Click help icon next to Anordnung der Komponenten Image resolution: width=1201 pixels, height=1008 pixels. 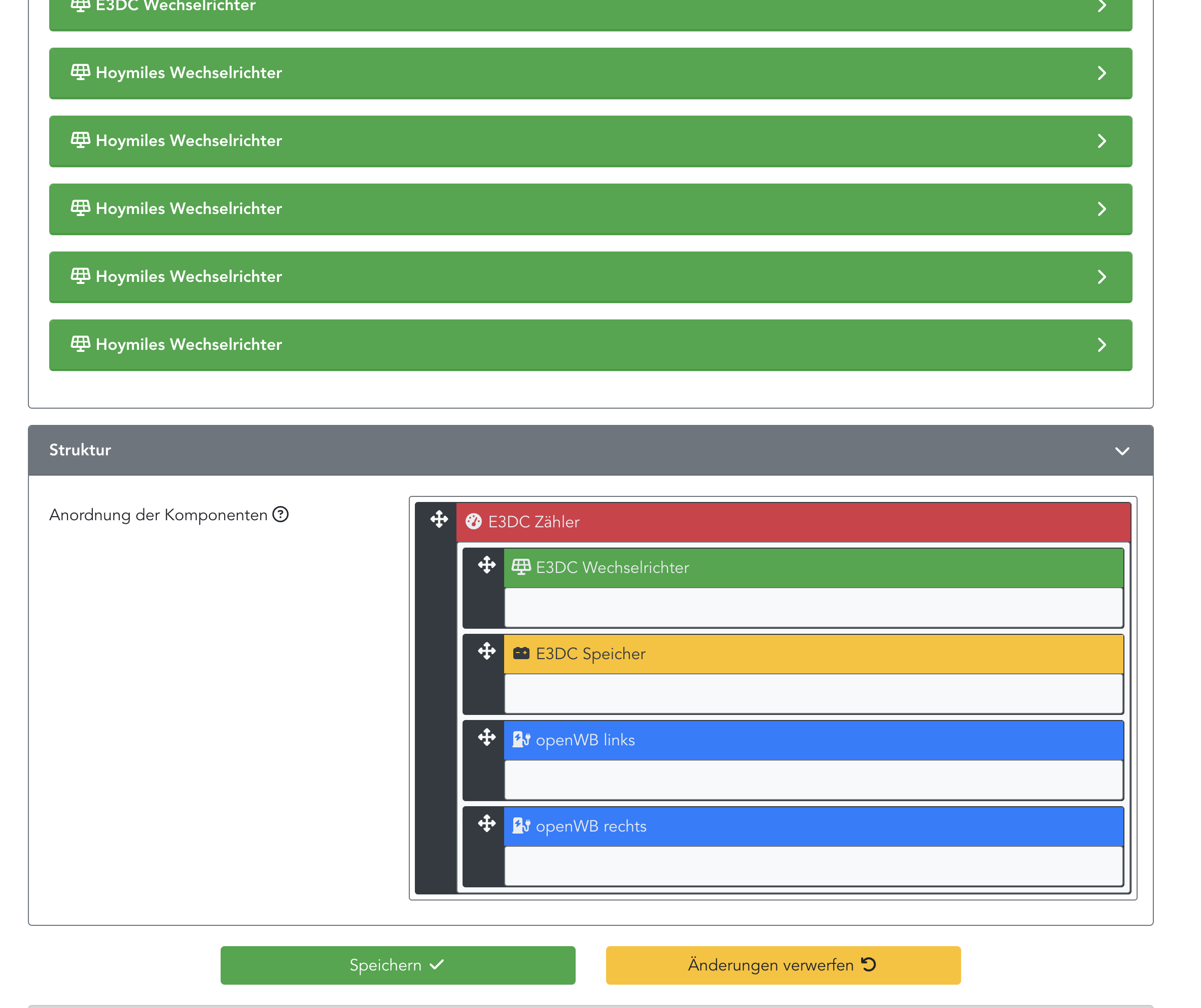click(280, 515)
